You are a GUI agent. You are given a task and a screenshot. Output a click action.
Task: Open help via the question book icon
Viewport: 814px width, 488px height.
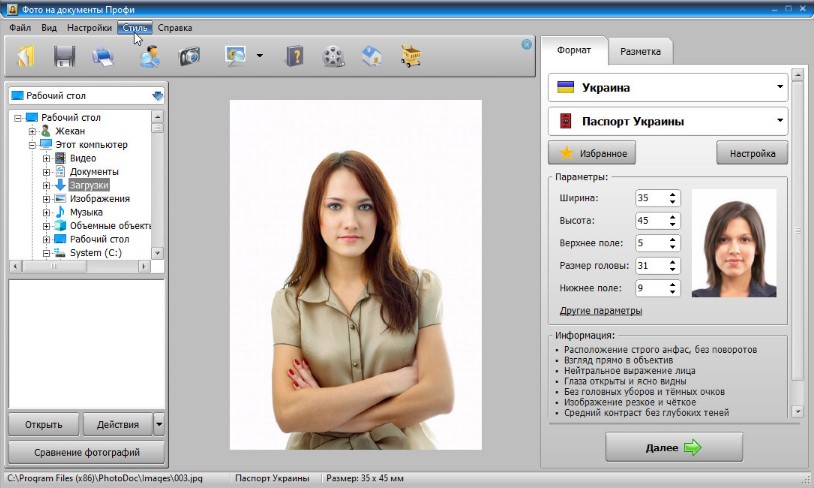(x=294, y=56)
